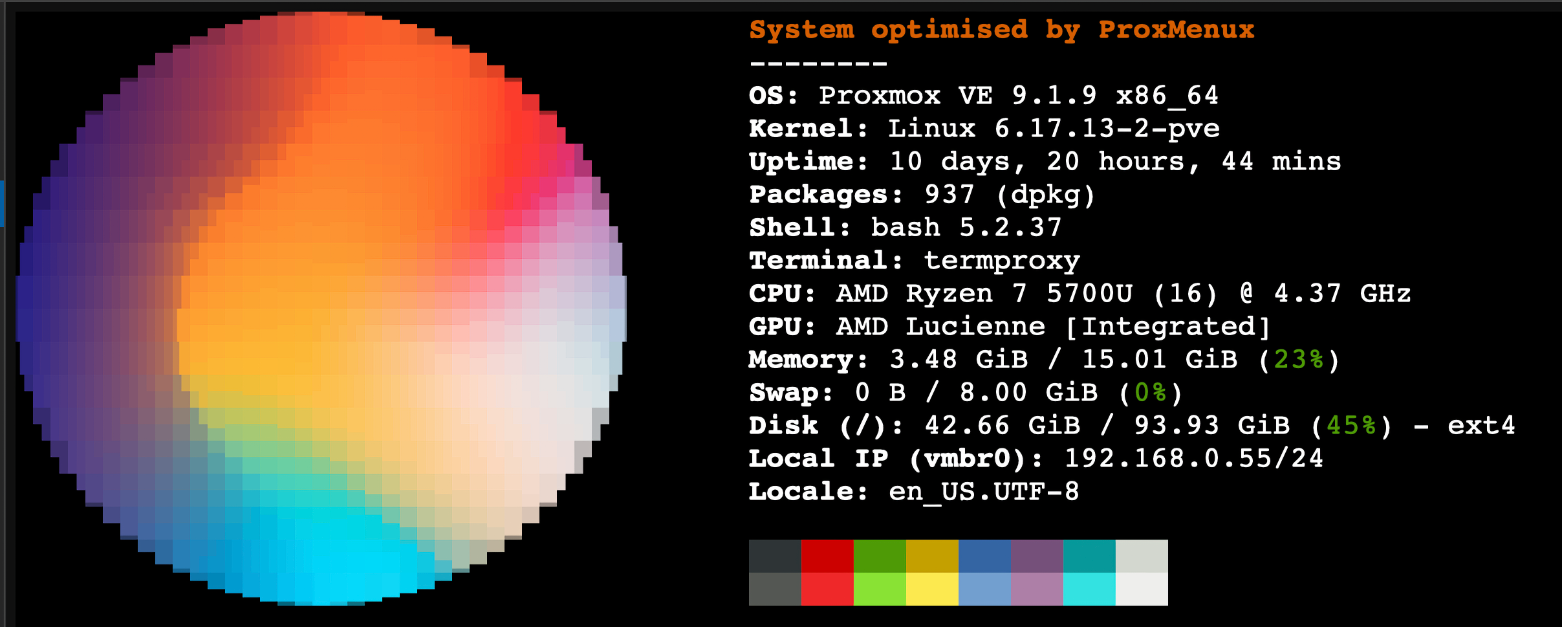The image size is (1562, 627).
Task: Click the green "45%" disk percentage
Action: click(x=1351, y=425)
